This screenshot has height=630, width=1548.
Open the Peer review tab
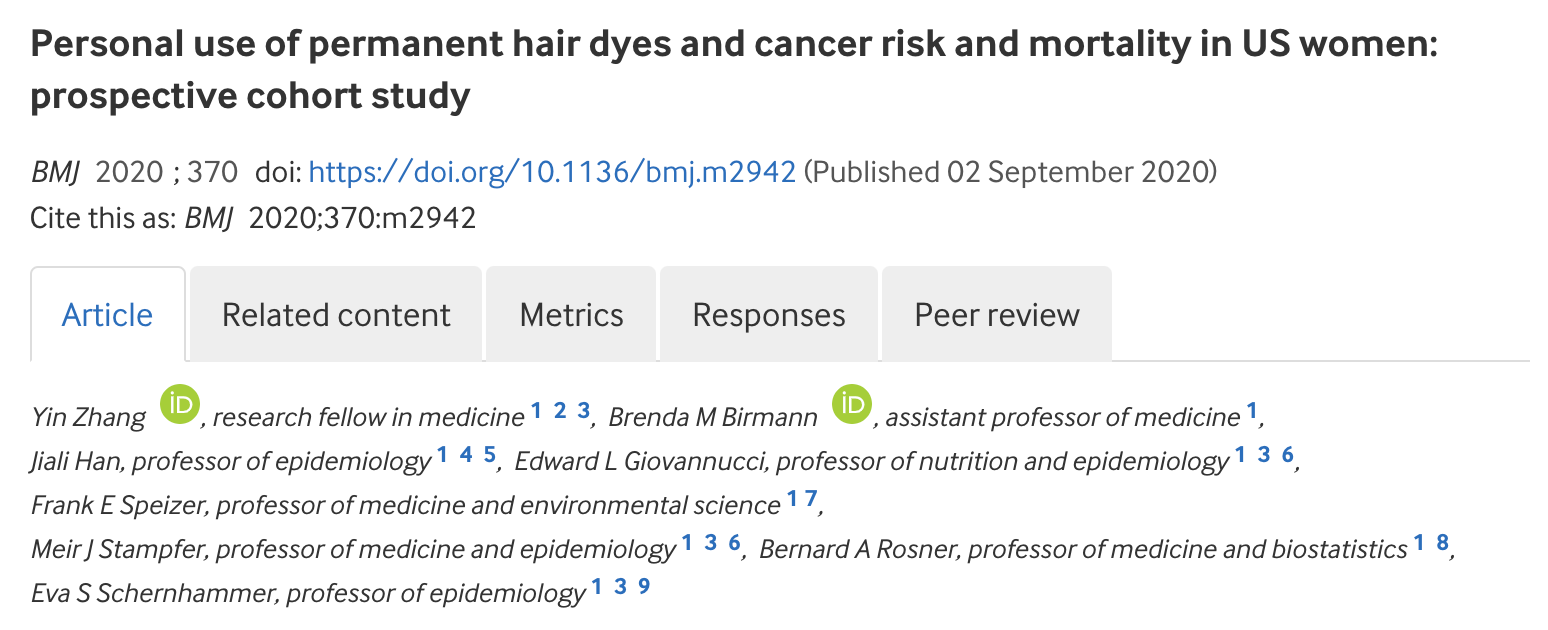[997, 314]
